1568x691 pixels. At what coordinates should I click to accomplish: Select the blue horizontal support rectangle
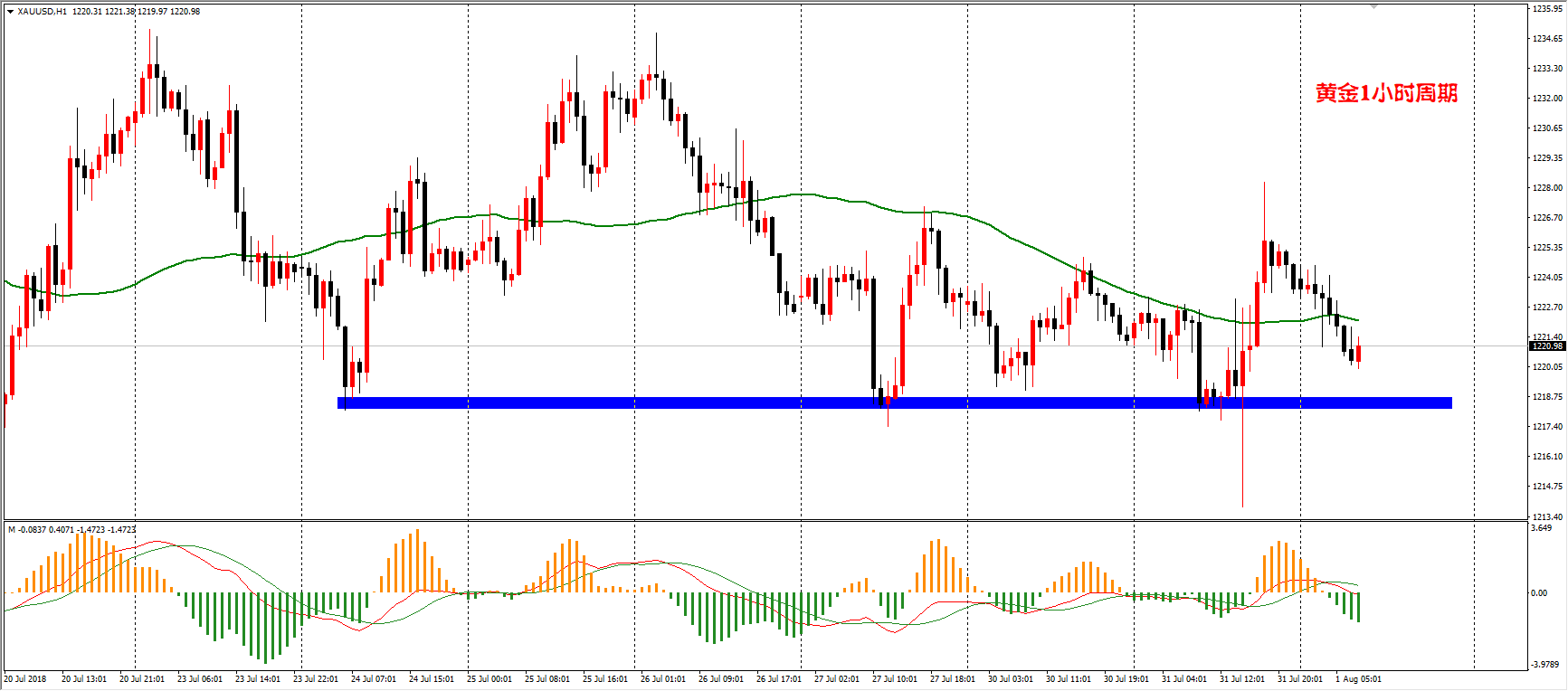(894, 403)
